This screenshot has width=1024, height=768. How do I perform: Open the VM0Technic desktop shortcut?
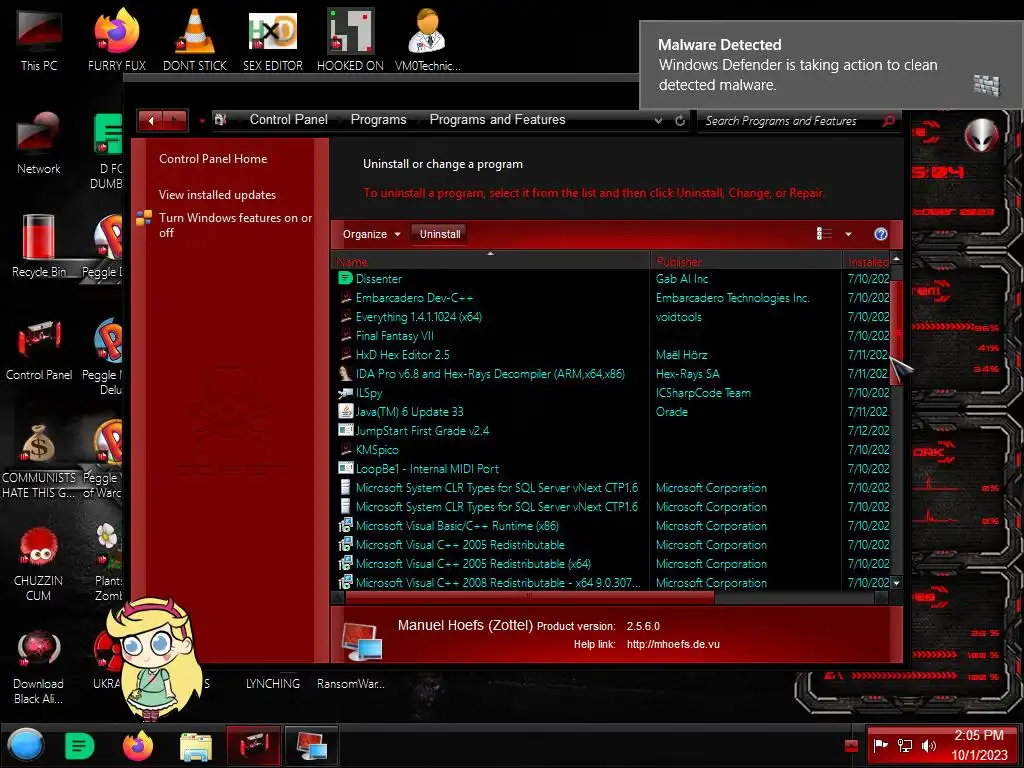pos(428,39)
